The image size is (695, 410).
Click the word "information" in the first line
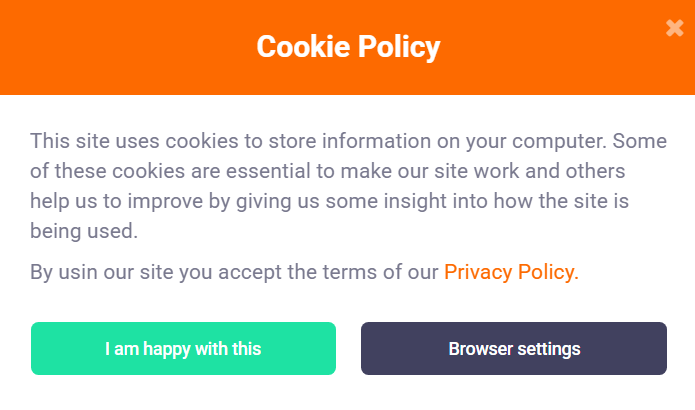click(x=376, y=141)
